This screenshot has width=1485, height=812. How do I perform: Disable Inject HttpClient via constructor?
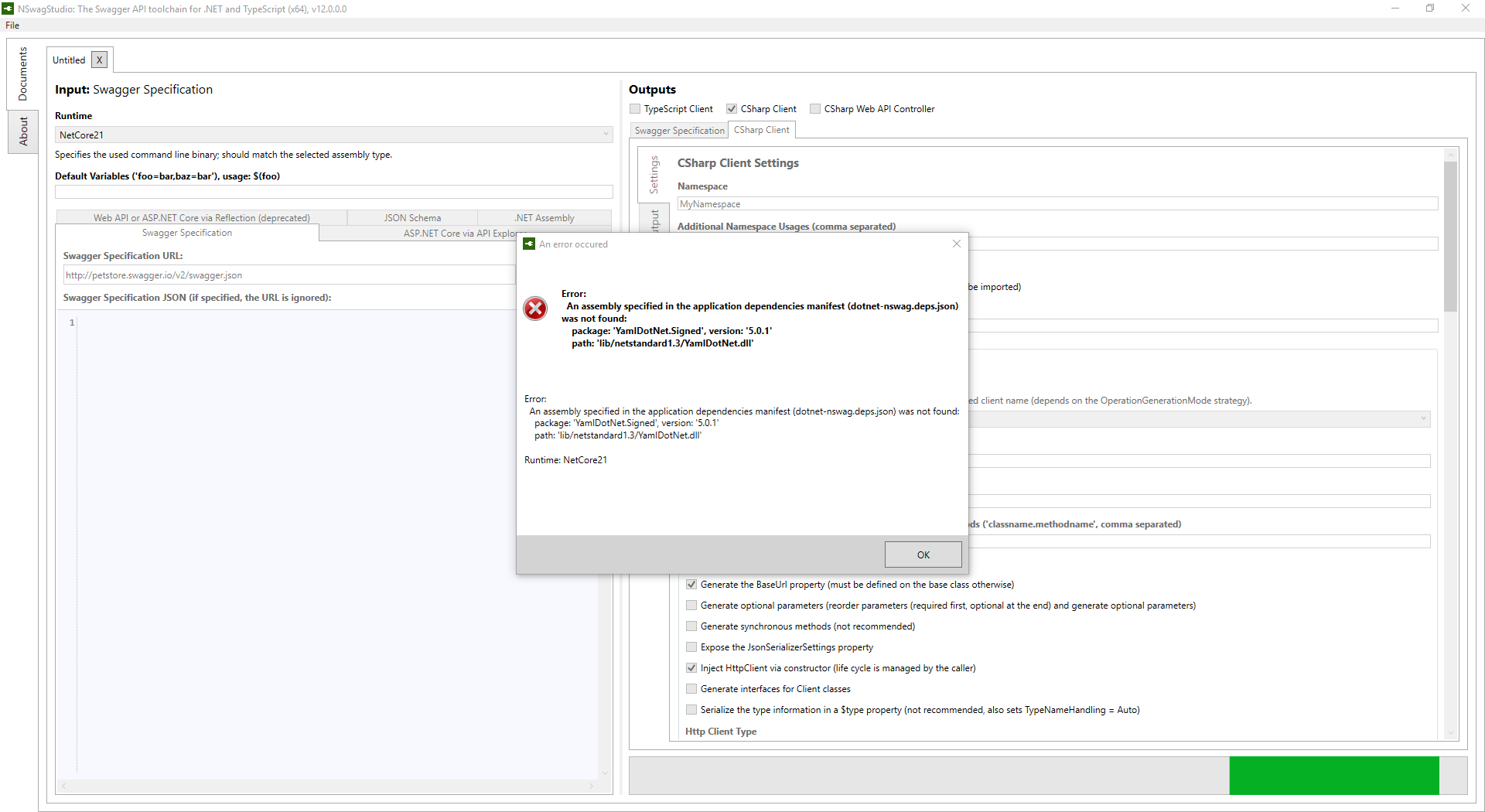click(691, 667)
